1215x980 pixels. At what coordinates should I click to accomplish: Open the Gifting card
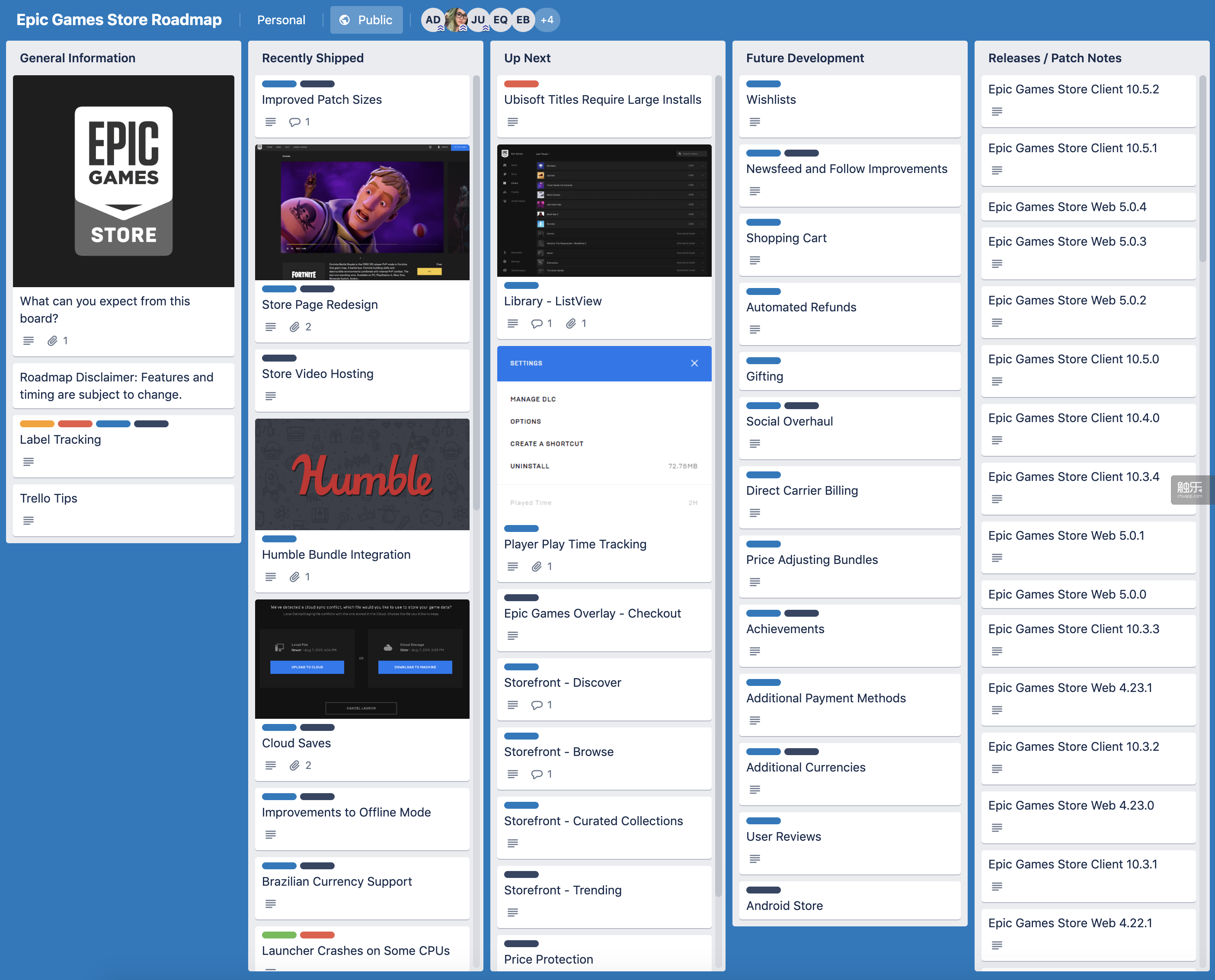(850, 371)
